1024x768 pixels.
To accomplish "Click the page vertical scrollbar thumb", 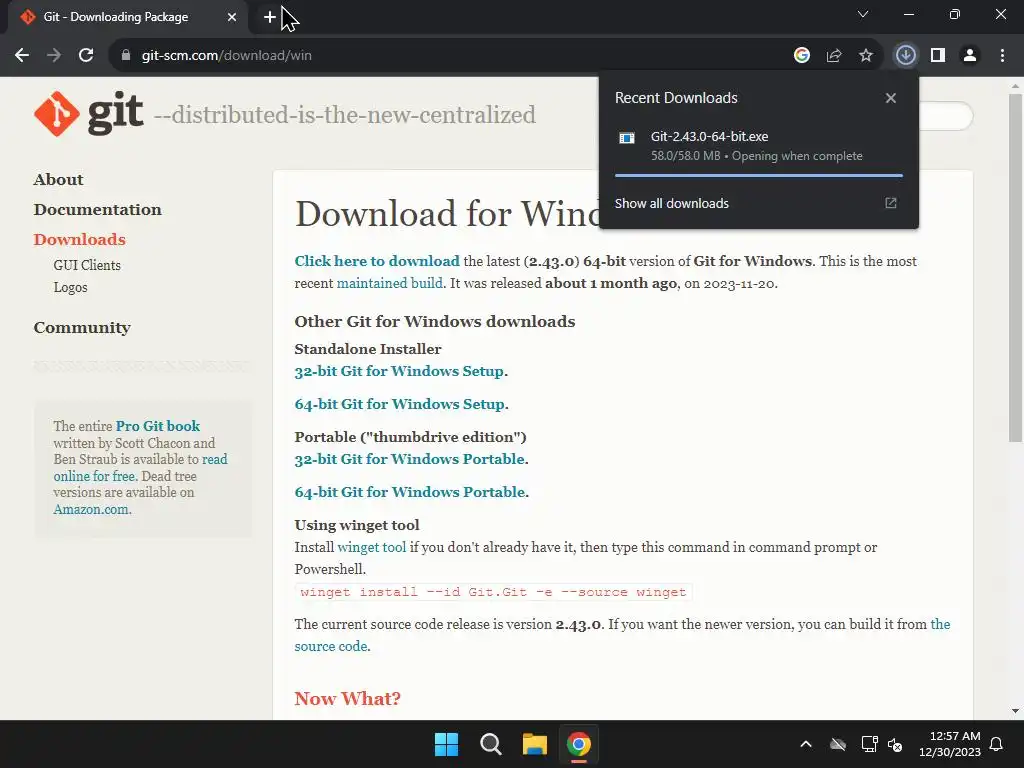I will point(1015,268).
